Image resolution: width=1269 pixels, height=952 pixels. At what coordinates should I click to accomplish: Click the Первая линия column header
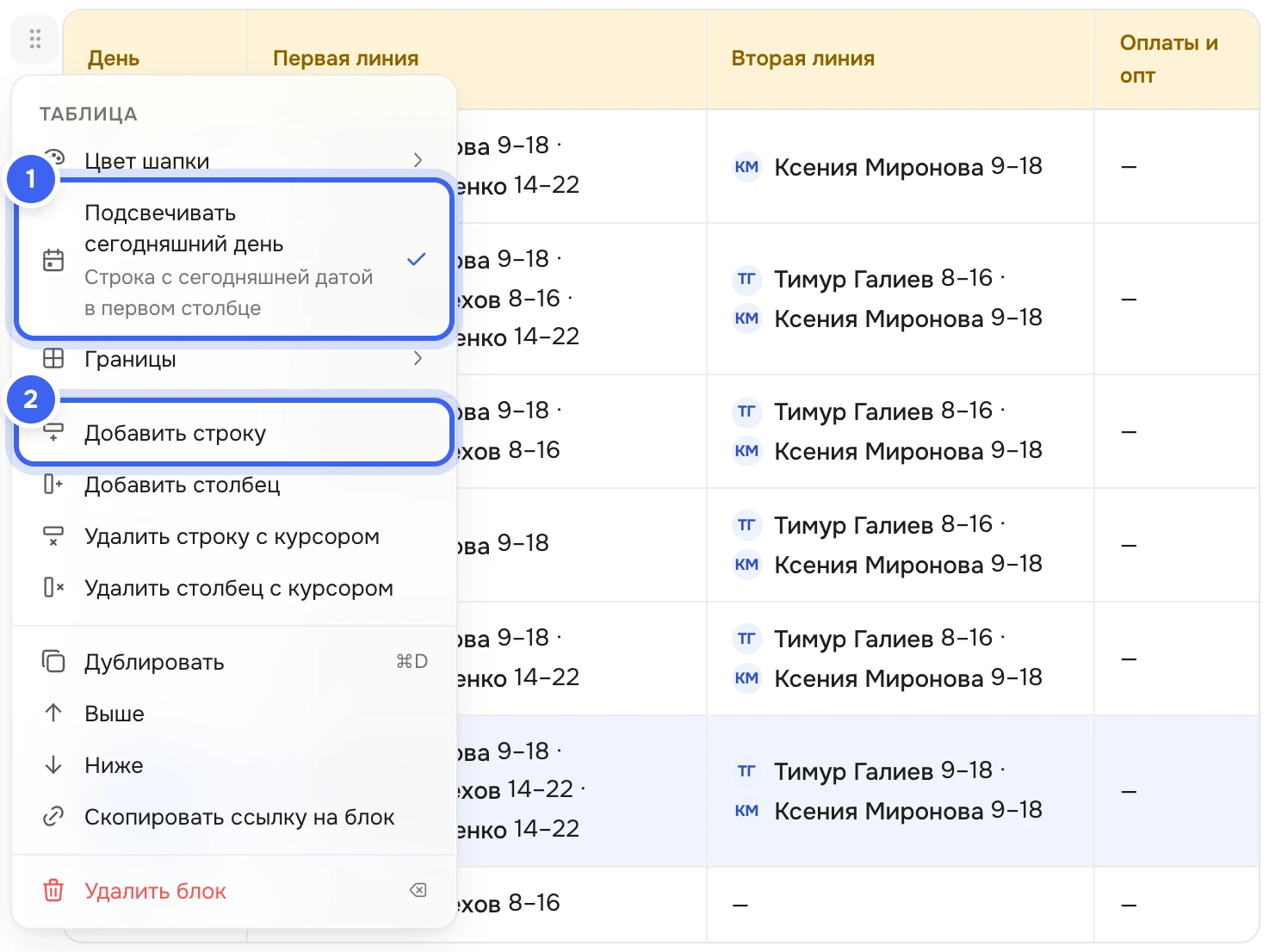point(346,59)
